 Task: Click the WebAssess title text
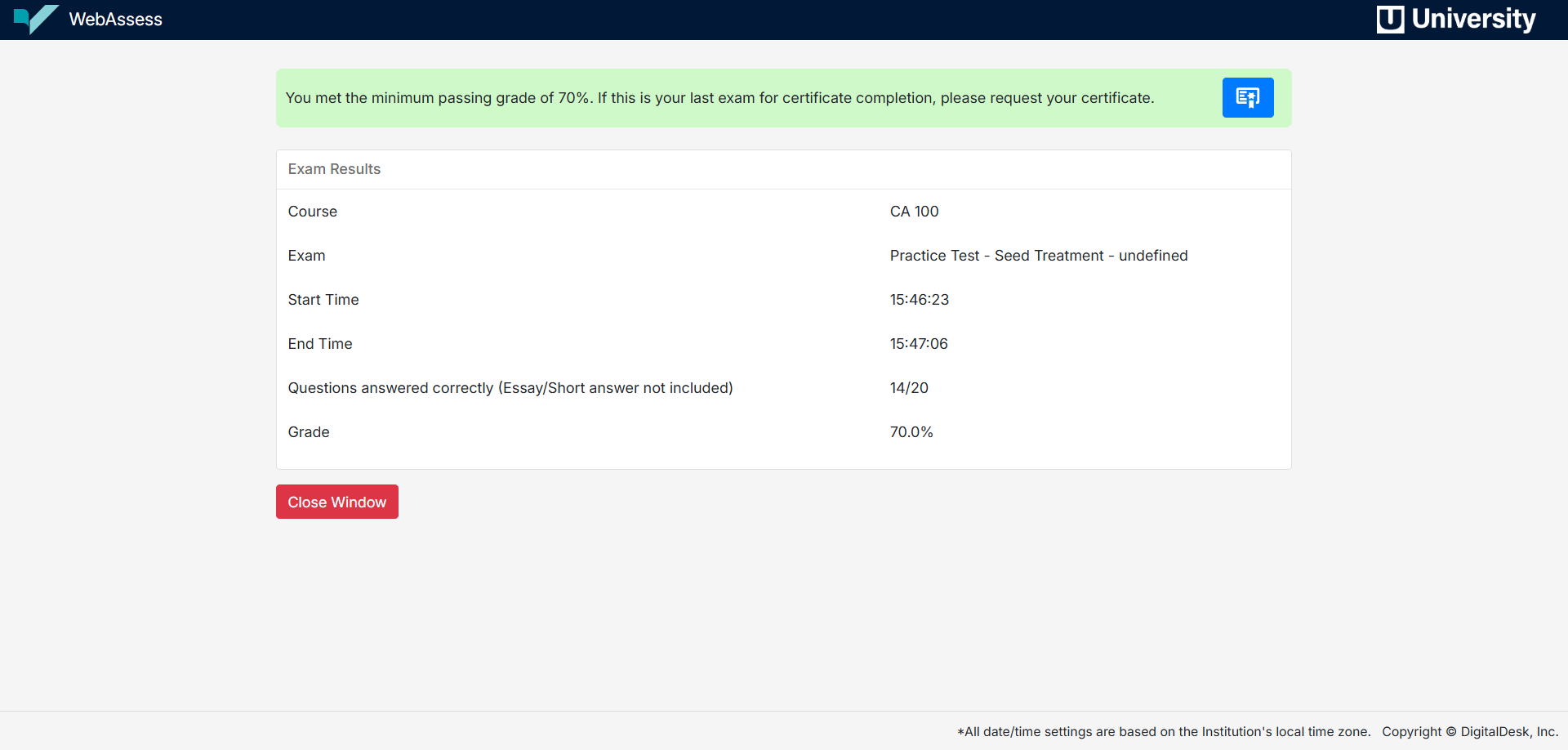[x=115, y=20]
